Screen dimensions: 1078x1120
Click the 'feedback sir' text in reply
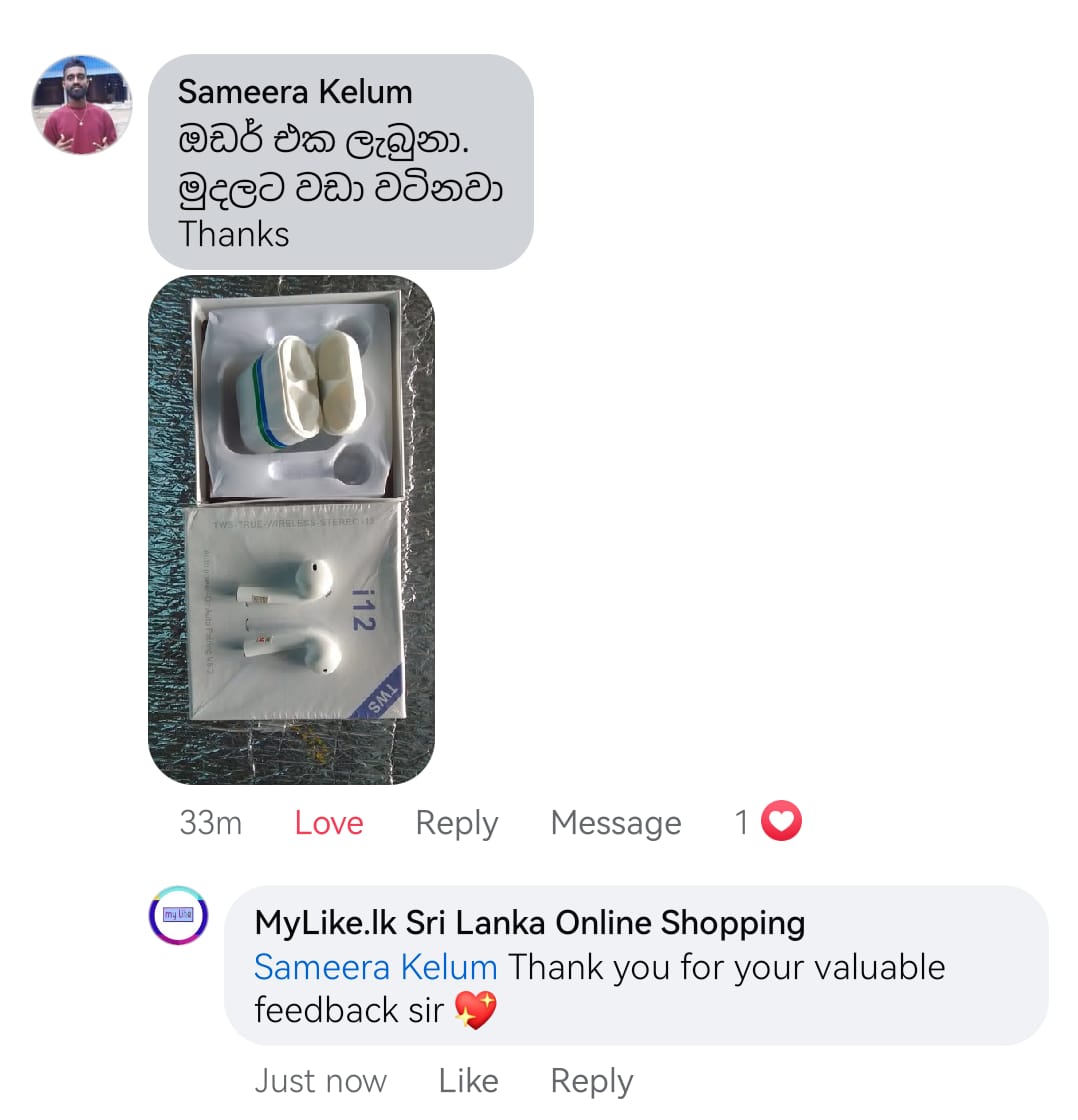click(349, 1011)
